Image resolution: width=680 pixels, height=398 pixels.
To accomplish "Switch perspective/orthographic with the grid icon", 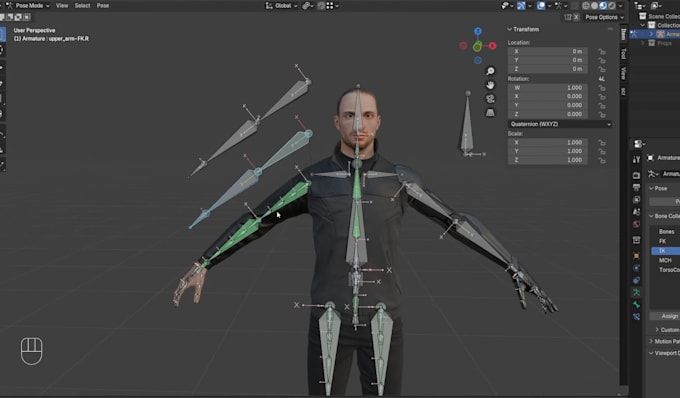I will (x=490, y=113).
